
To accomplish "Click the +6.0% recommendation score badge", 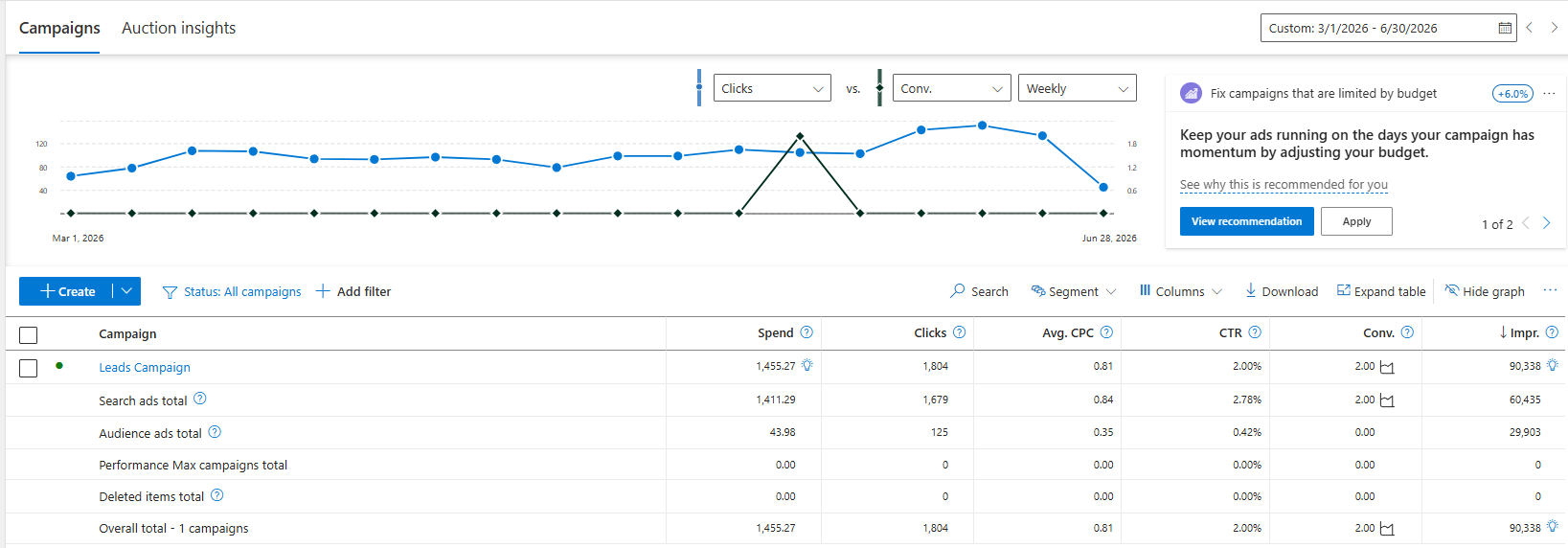I will click(1512, 94).
